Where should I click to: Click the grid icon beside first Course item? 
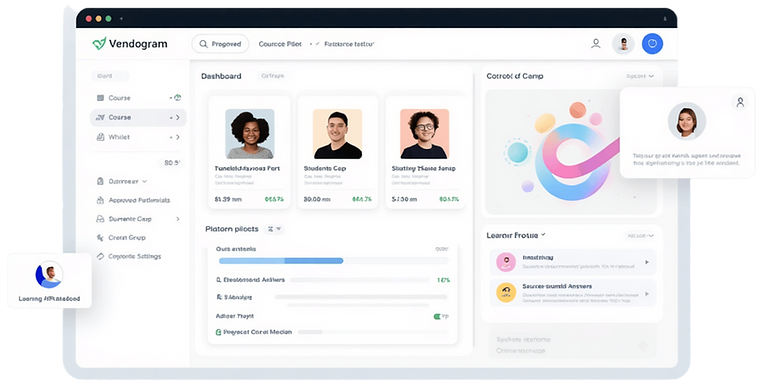tap(100, 98)
